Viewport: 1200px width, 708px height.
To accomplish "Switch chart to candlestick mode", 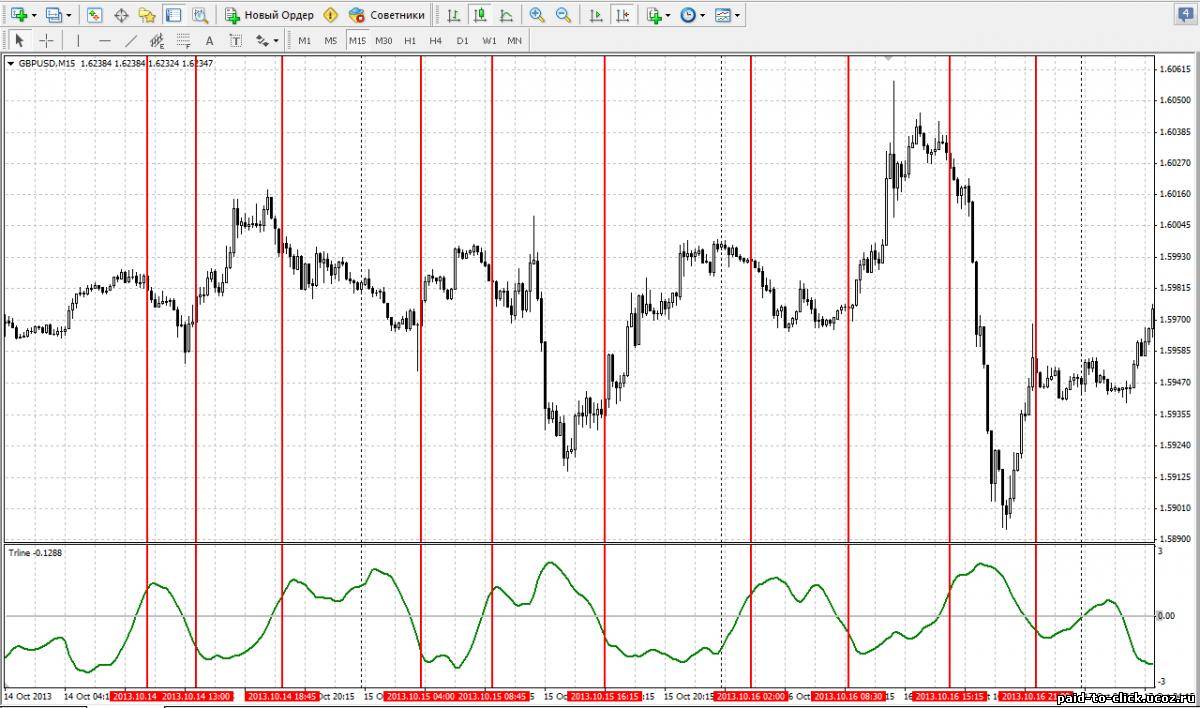I will (x=480, y=15).
